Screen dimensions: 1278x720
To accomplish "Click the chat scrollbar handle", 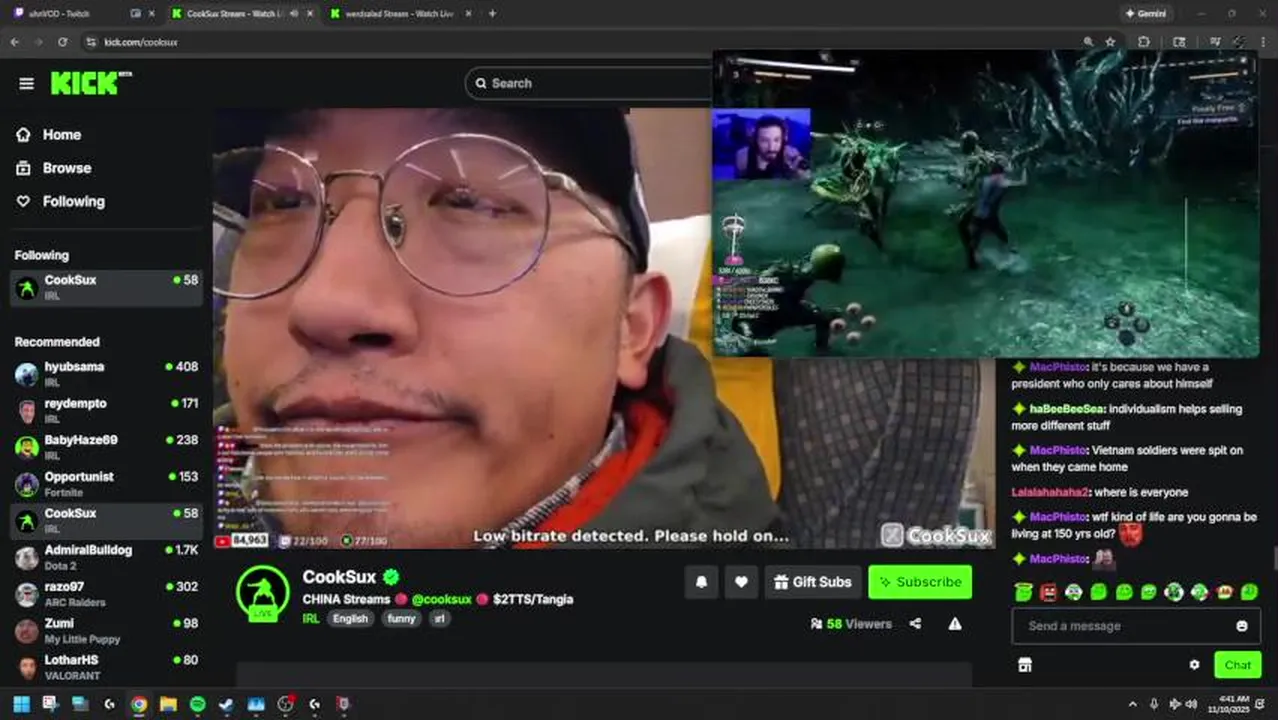I will point(1274,558).
